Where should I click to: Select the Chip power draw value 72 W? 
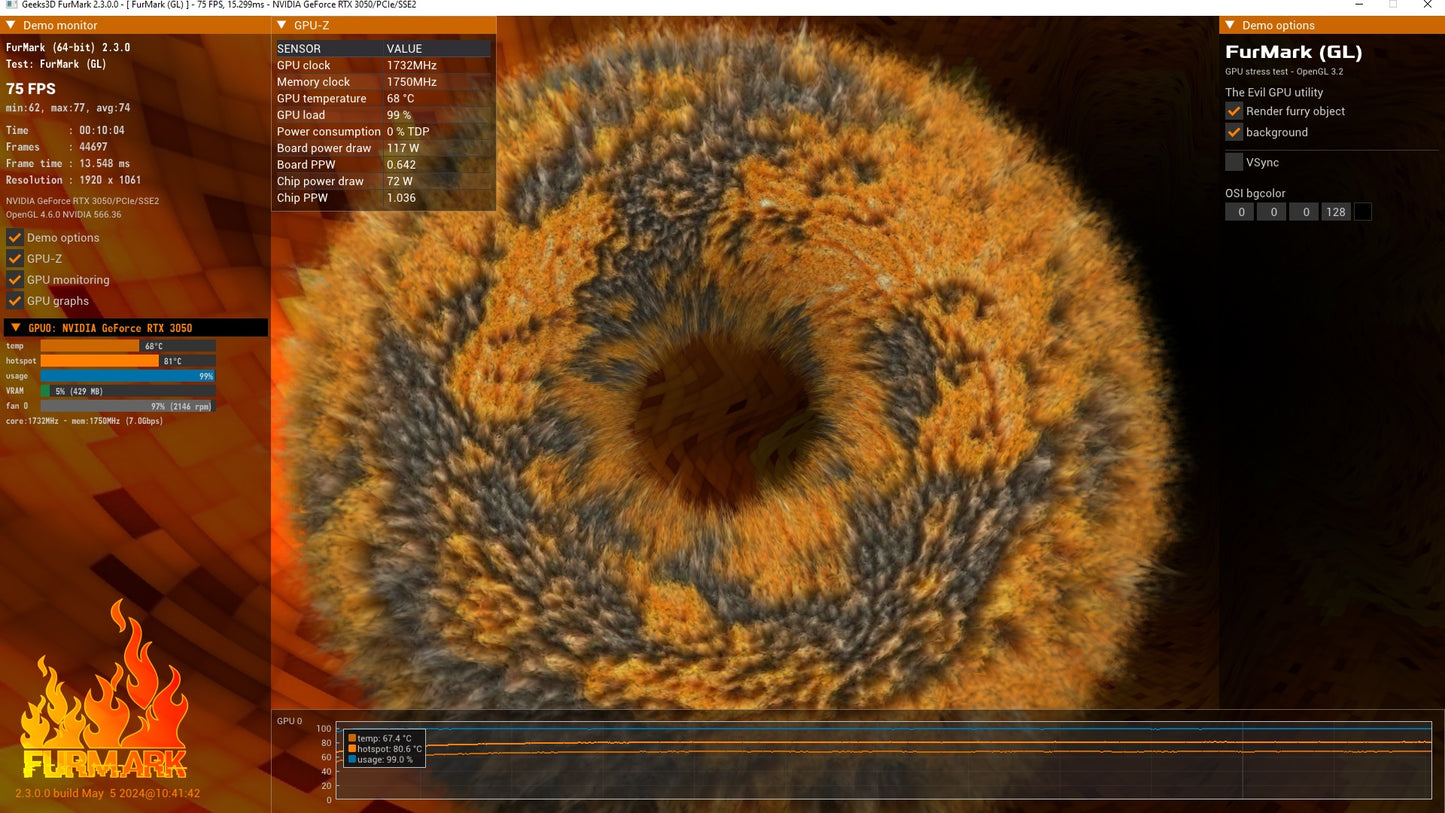pos(400,181)
